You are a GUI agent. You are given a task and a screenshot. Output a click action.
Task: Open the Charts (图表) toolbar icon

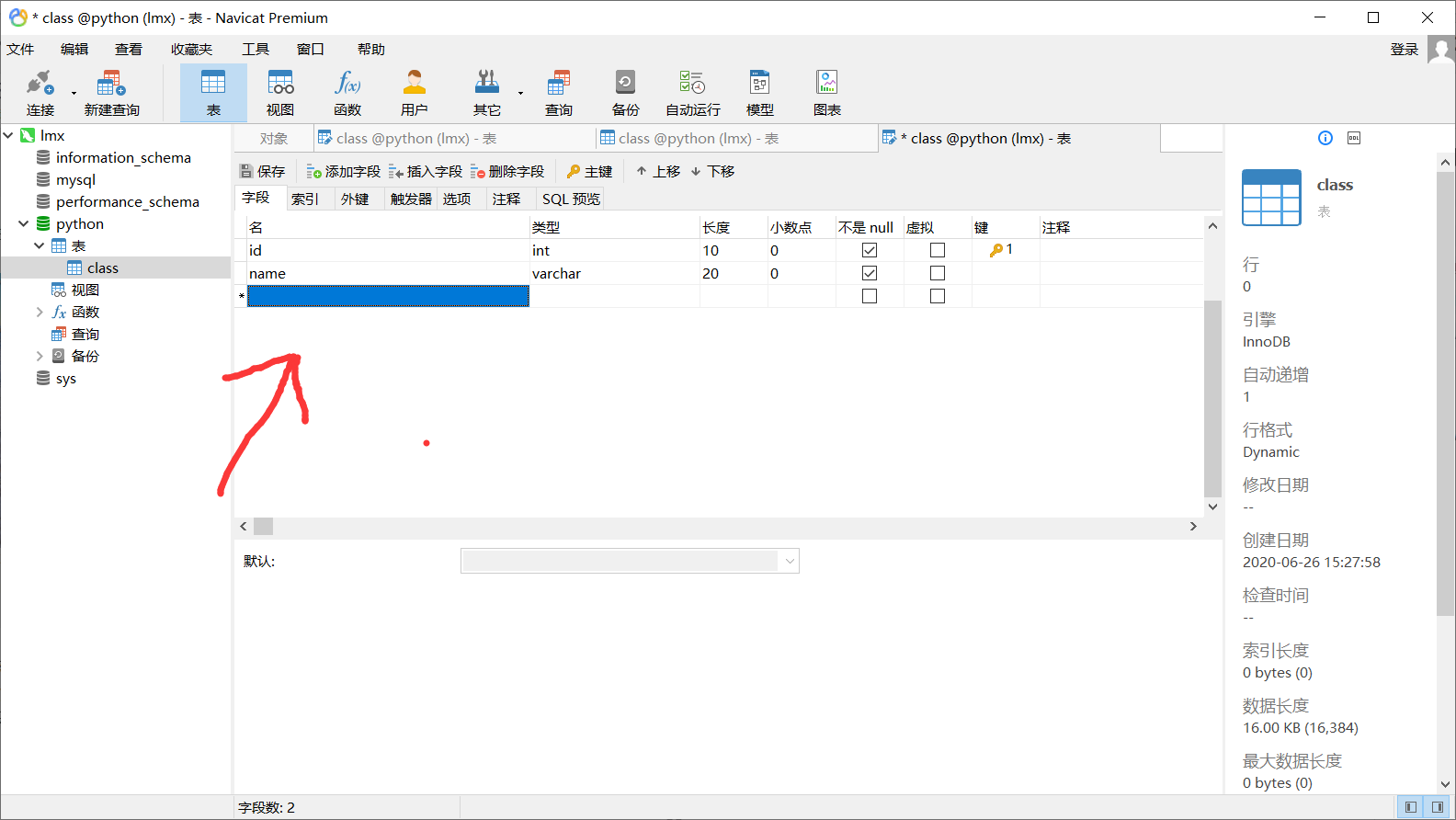826,93
